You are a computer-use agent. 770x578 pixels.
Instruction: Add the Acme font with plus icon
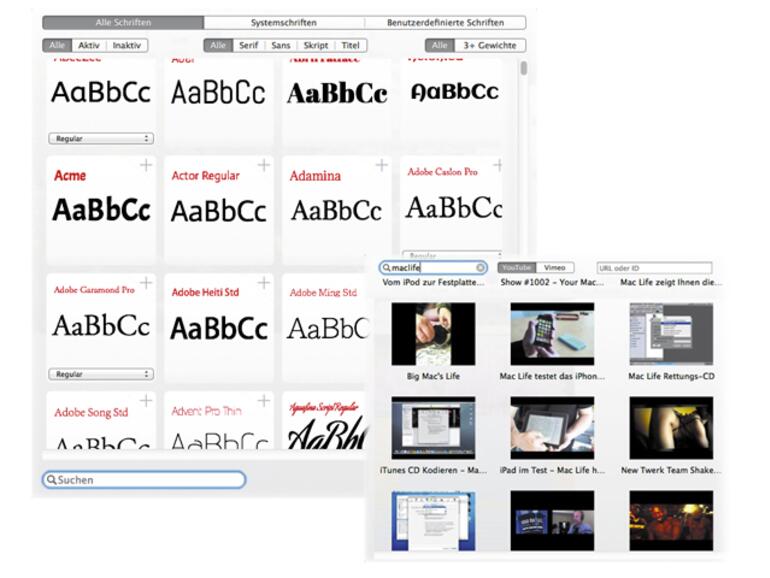coord(146,165)
